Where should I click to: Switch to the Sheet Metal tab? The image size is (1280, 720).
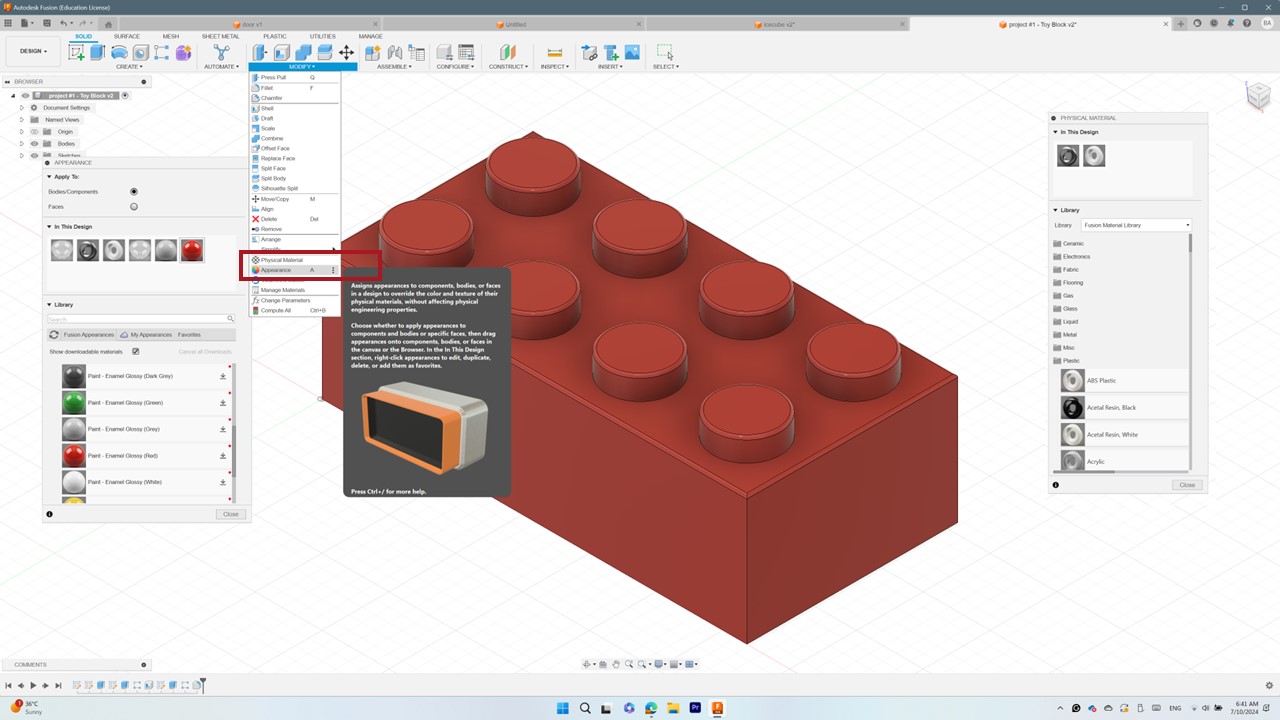pyautogui.click(x=220, y=36)
